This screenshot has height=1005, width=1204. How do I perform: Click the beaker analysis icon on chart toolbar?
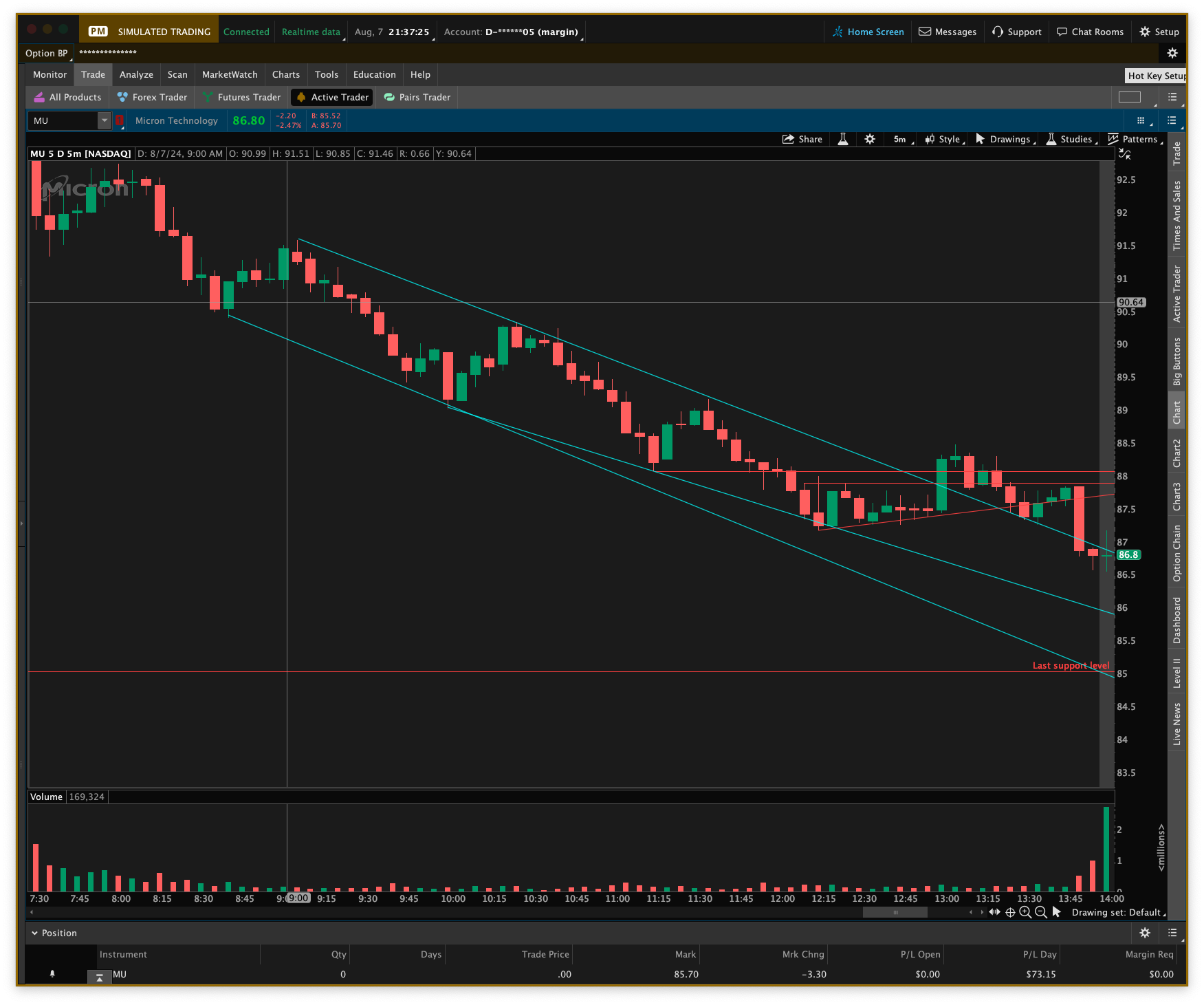(843, 139)
